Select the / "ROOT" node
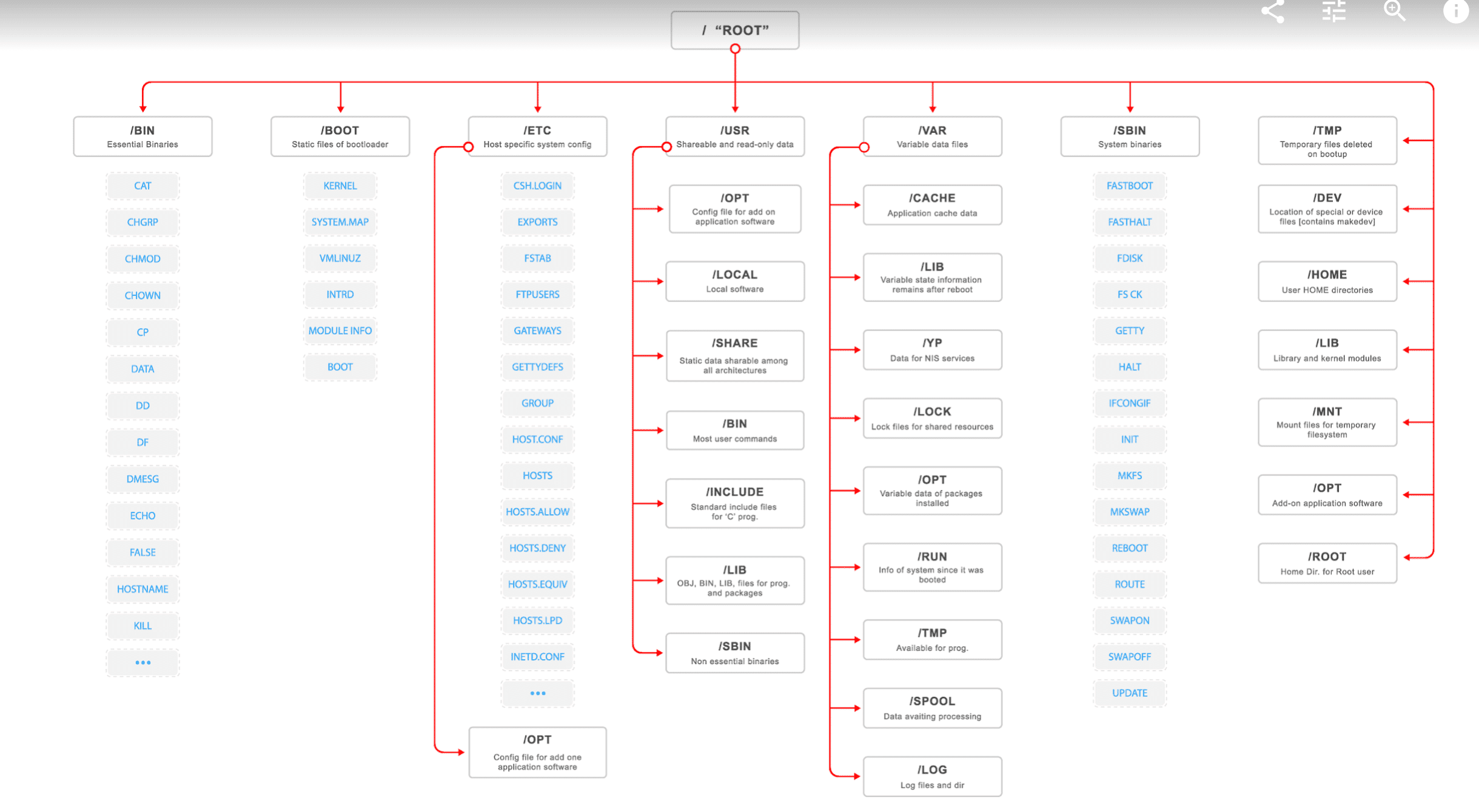Image resolution: width=1479 pixels, height=812 pixels. pos(735,30)
